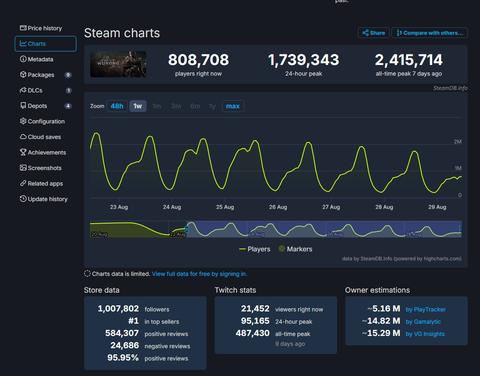Click the game banner thumbnail

[x=118, y=64]
